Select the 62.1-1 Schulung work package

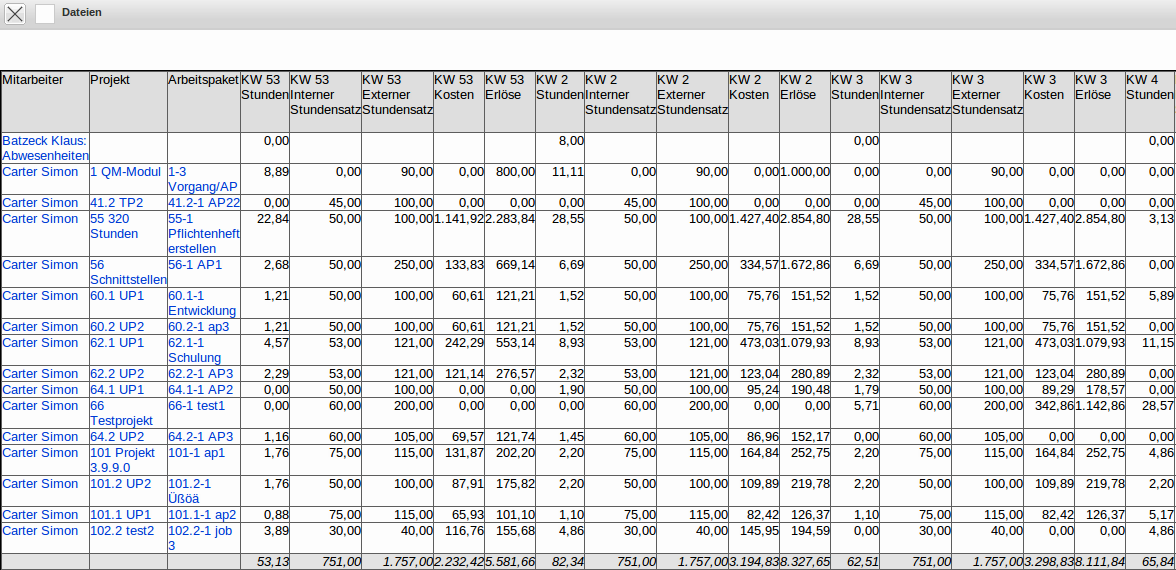point(195,350)
